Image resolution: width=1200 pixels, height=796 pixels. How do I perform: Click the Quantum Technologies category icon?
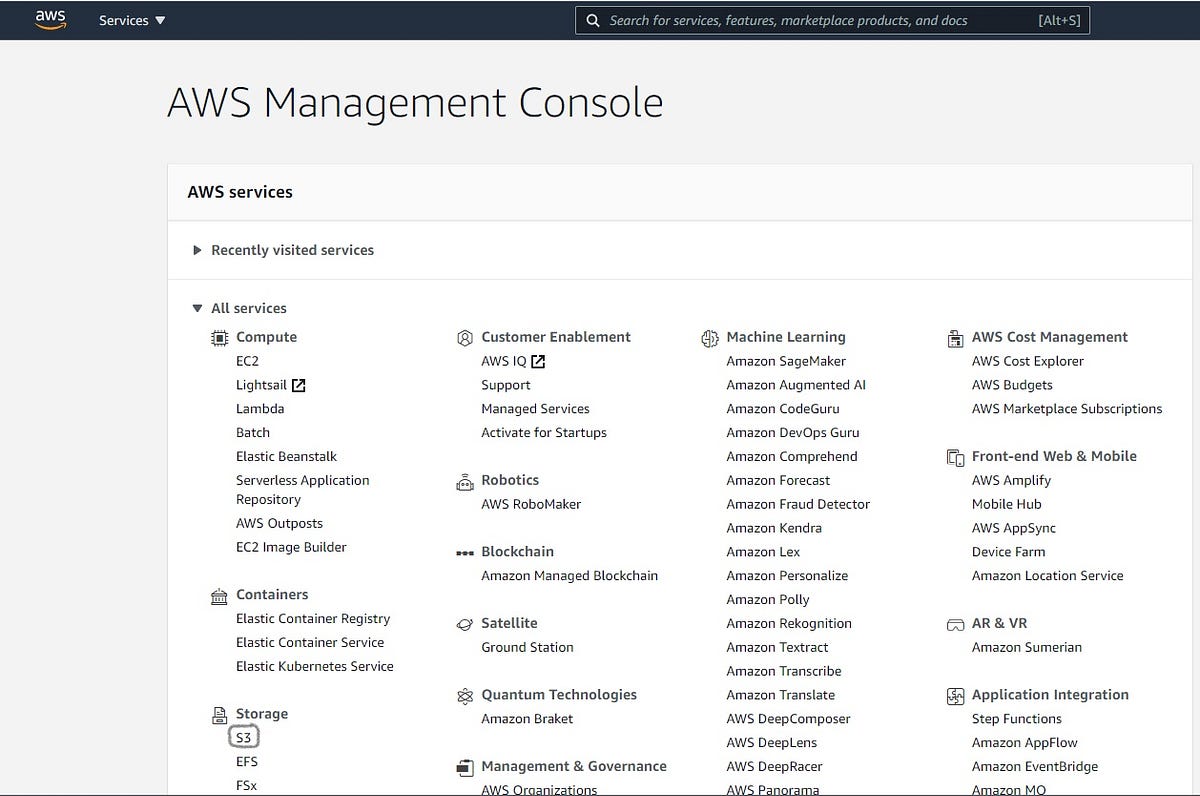click(x=464, y=695)
